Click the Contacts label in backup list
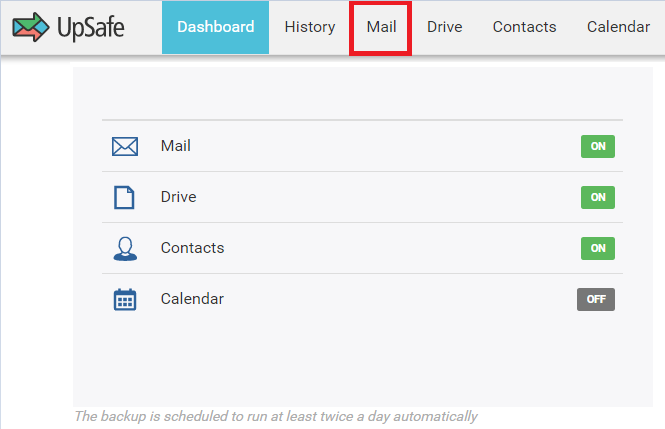The height and width of the screenshot is (429, 665). click(x=192, y=248)
